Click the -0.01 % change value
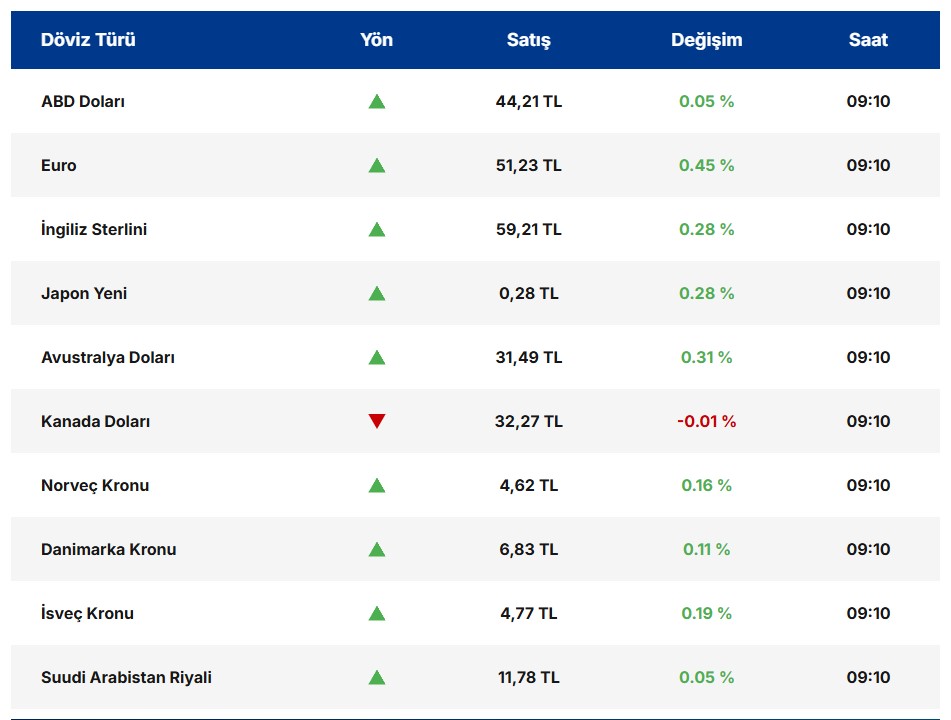 (706, 421)
